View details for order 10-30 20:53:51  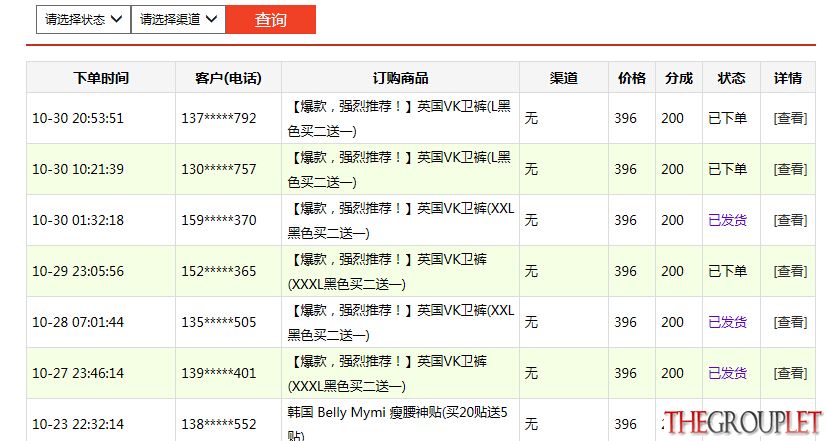(x=790, y=118)
